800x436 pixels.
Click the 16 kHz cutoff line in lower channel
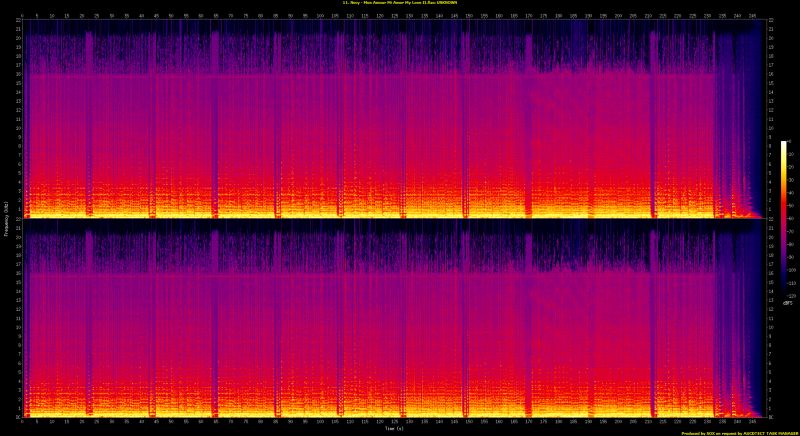300,273
